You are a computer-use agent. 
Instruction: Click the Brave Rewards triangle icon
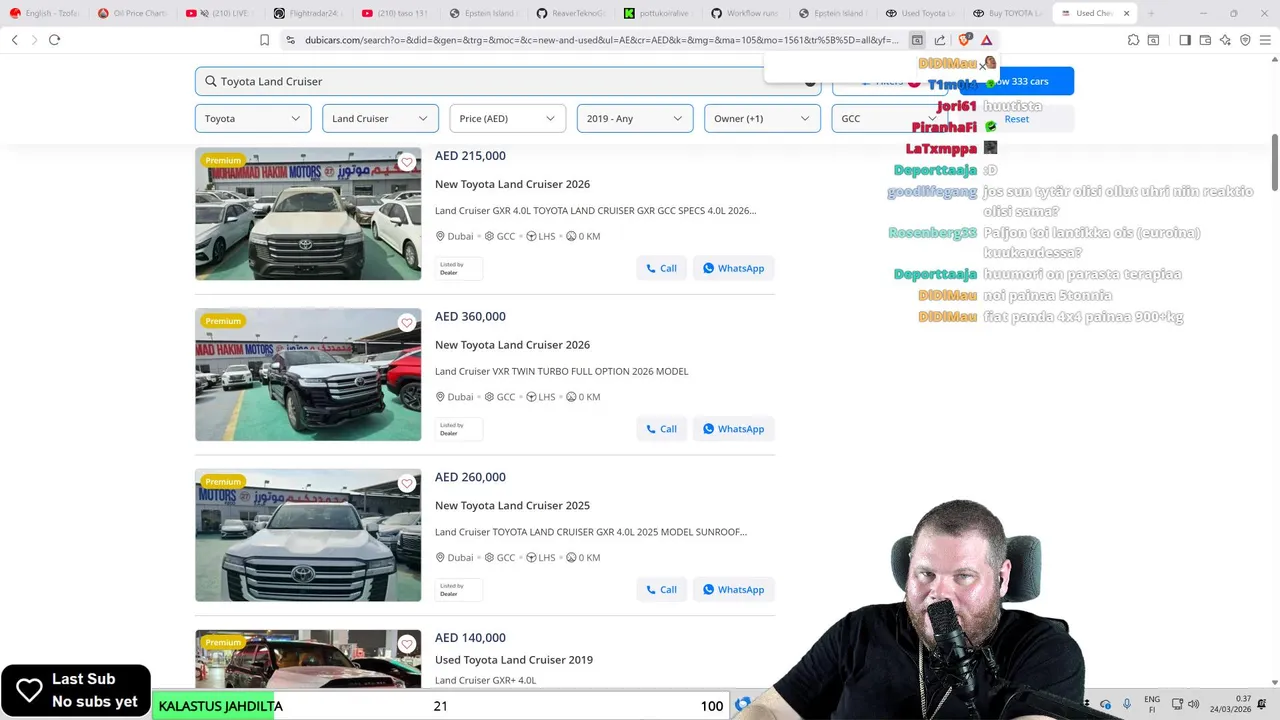pos(986,40)
